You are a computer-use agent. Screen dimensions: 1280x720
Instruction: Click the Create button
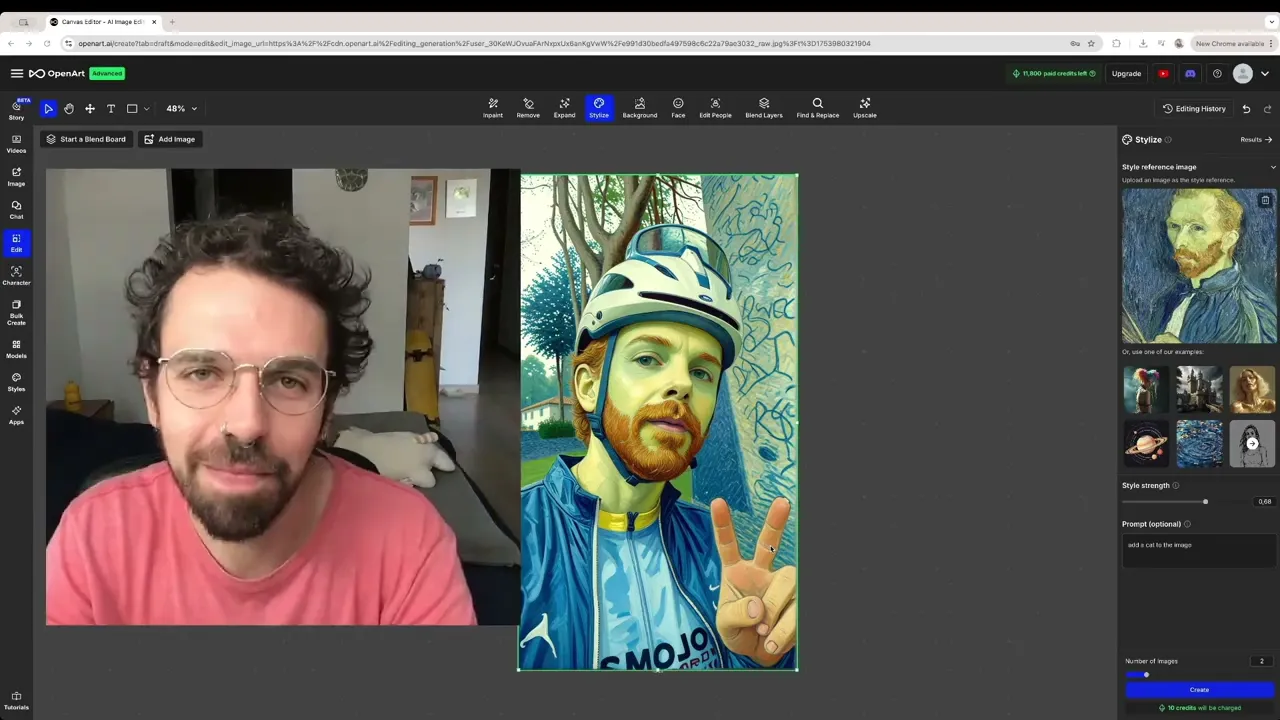pos(1199,690)
